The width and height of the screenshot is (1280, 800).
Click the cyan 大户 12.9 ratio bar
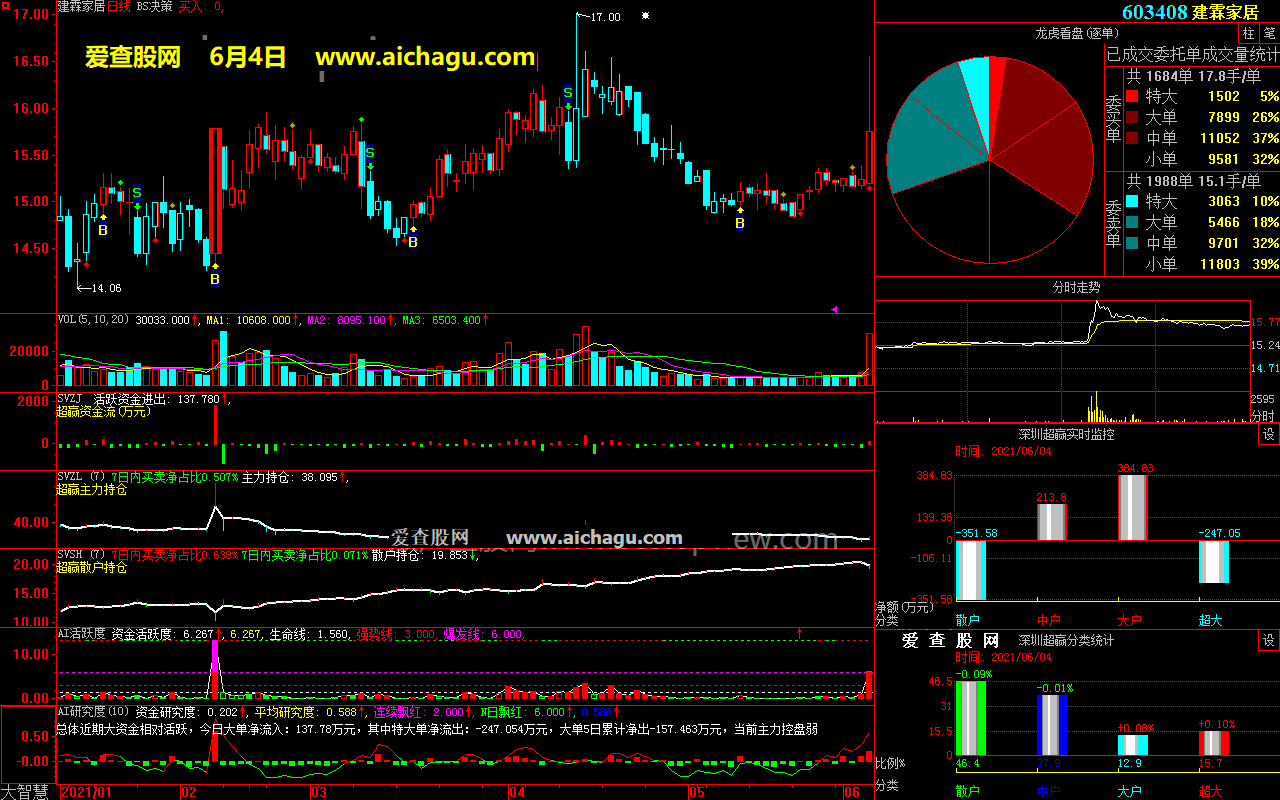tap(1133, 745)
